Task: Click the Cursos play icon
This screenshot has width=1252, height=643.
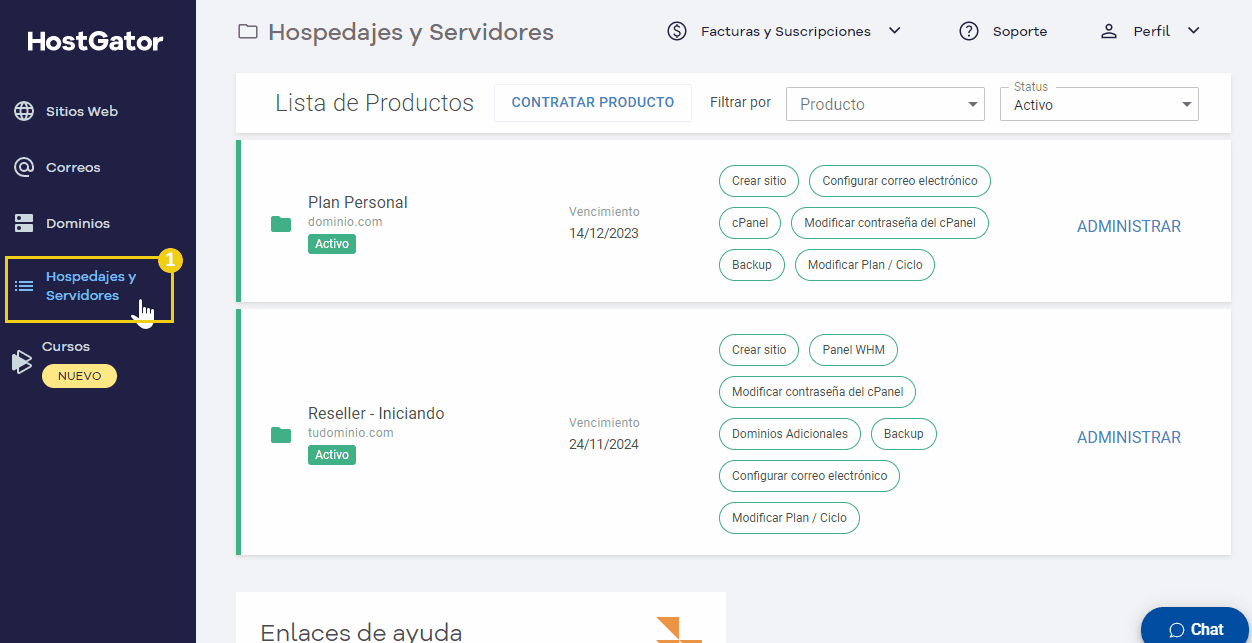Action: [x=22, y=361]
